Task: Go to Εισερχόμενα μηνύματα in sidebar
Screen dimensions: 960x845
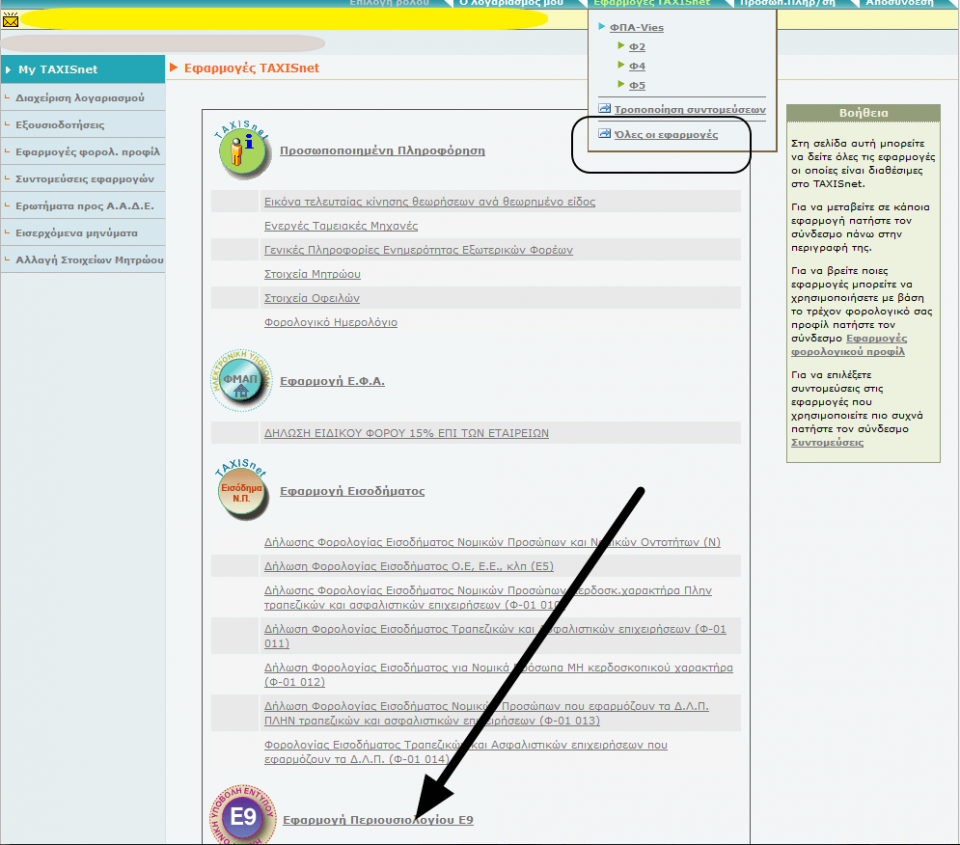Action: tap(77, 233)
